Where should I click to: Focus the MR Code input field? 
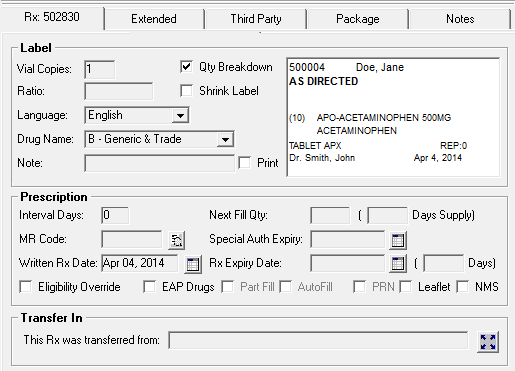(x=132, y=239)
